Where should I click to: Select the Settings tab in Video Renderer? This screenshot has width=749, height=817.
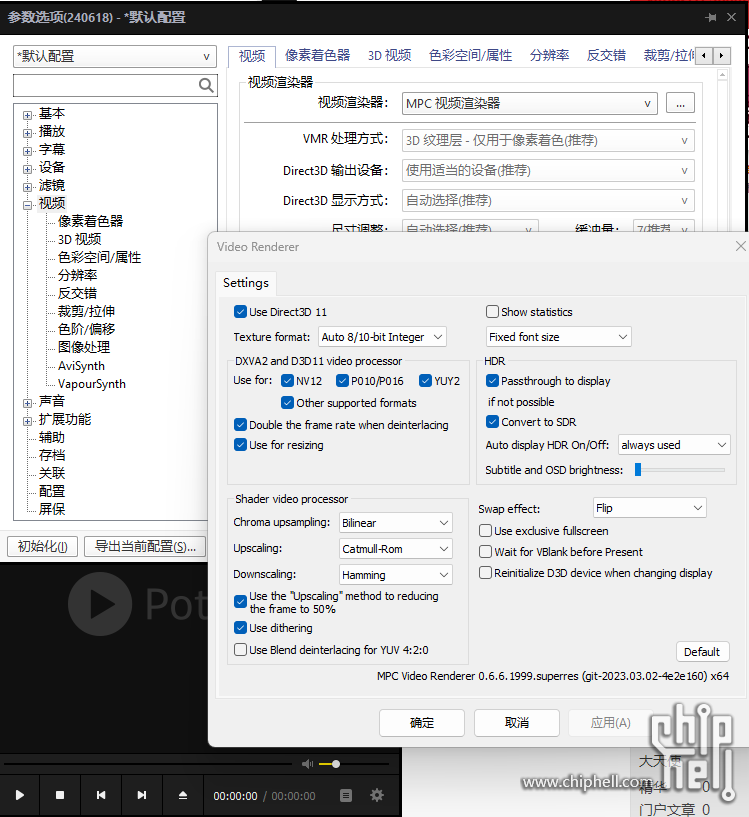pyautogui.click(x=246, y=283)
